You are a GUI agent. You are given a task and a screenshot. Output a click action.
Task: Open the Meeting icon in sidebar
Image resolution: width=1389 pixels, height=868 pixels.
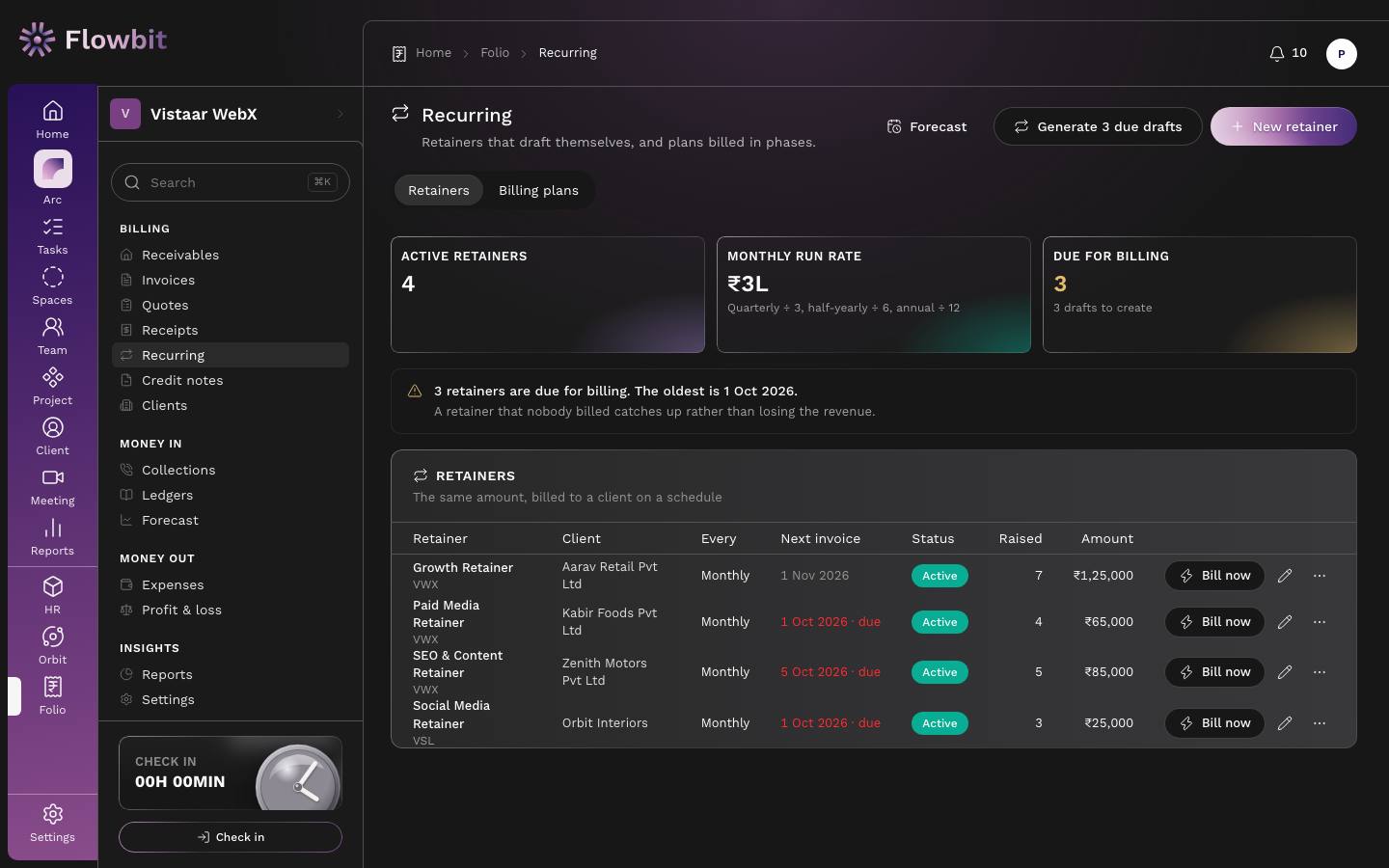(x=53, y=487)
